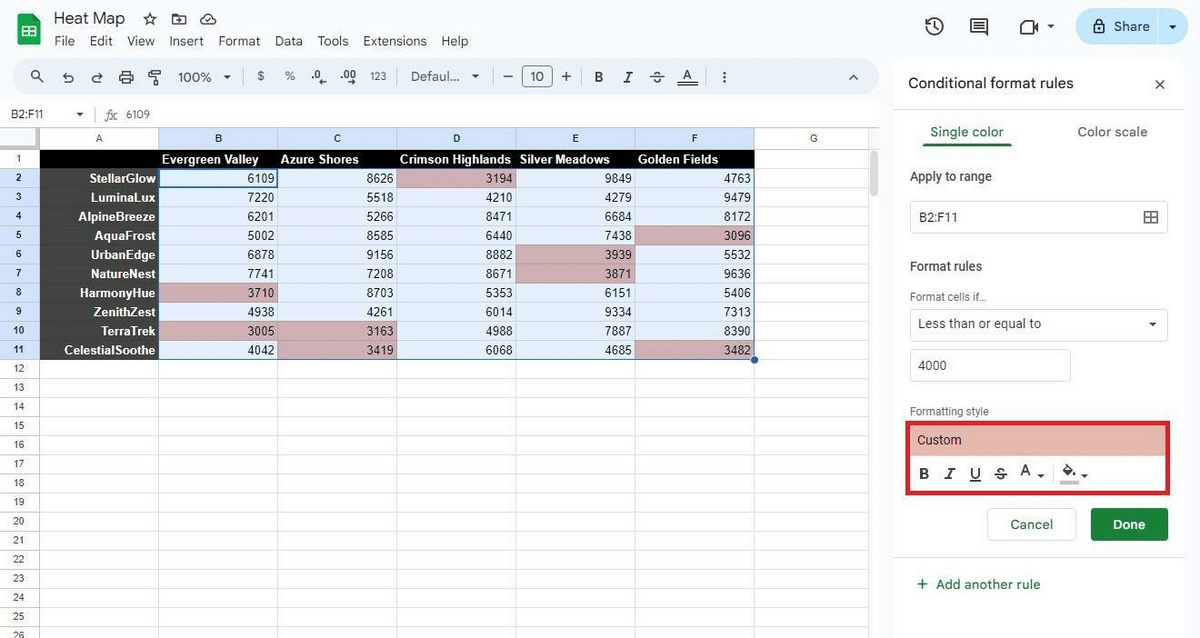Open the Less than or equal to dropdown
Screen dimensions: 1200x638
(1038, 324)
